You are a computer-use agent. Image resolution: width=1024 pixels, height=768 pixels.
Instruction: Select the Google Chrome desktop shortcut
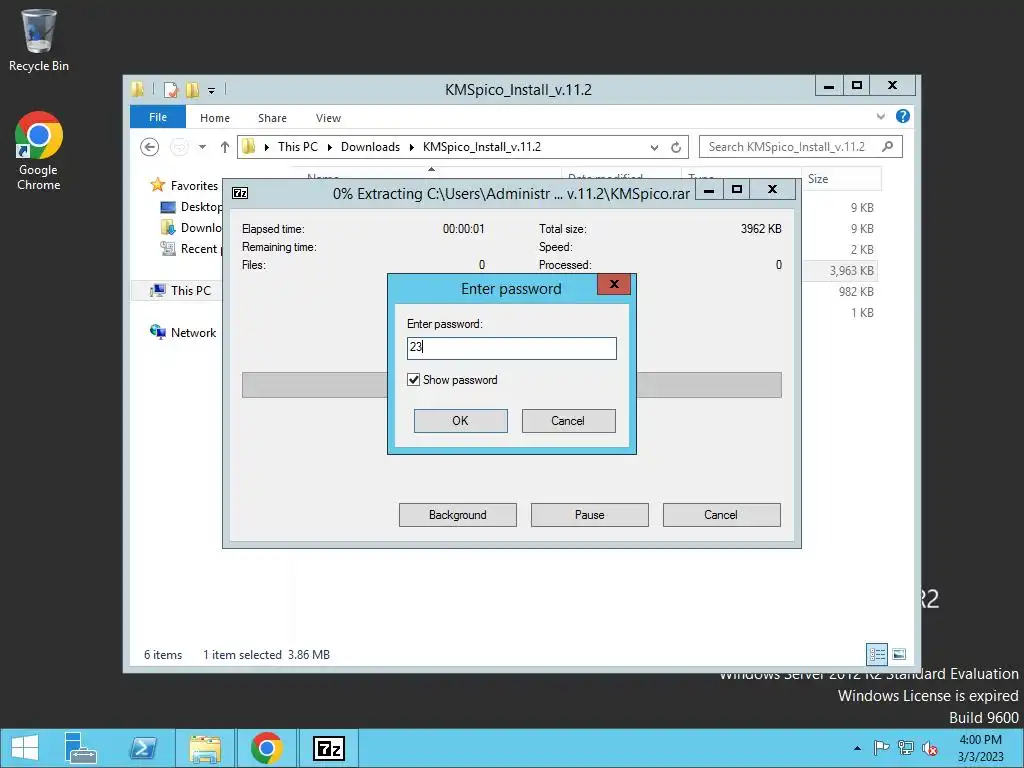39,151
